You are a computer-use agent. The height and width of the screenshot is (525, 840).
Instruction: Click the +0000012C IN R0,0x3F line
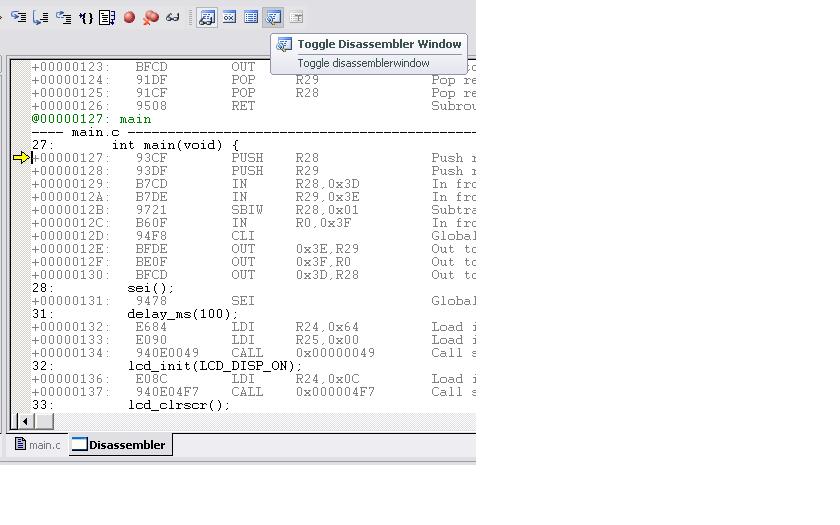click(253, 223)
